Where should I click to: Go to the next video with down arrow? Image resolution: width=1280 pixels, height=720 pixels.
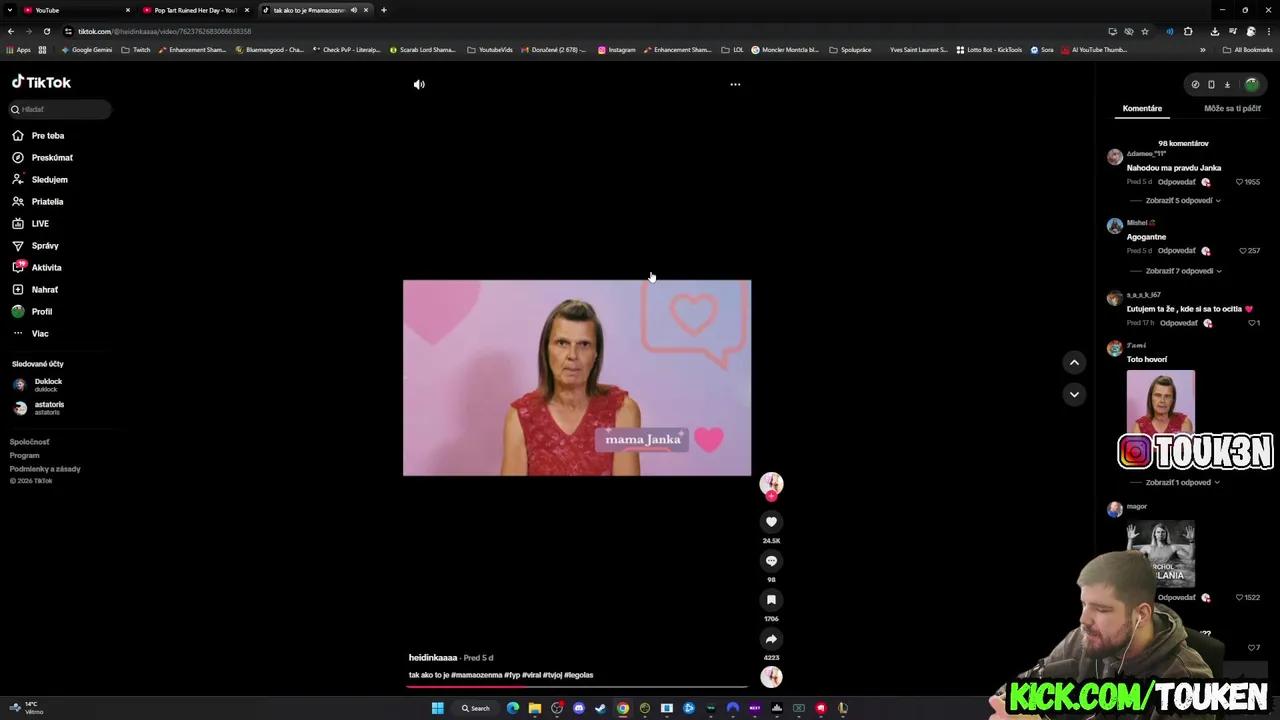click(1074, 395)
